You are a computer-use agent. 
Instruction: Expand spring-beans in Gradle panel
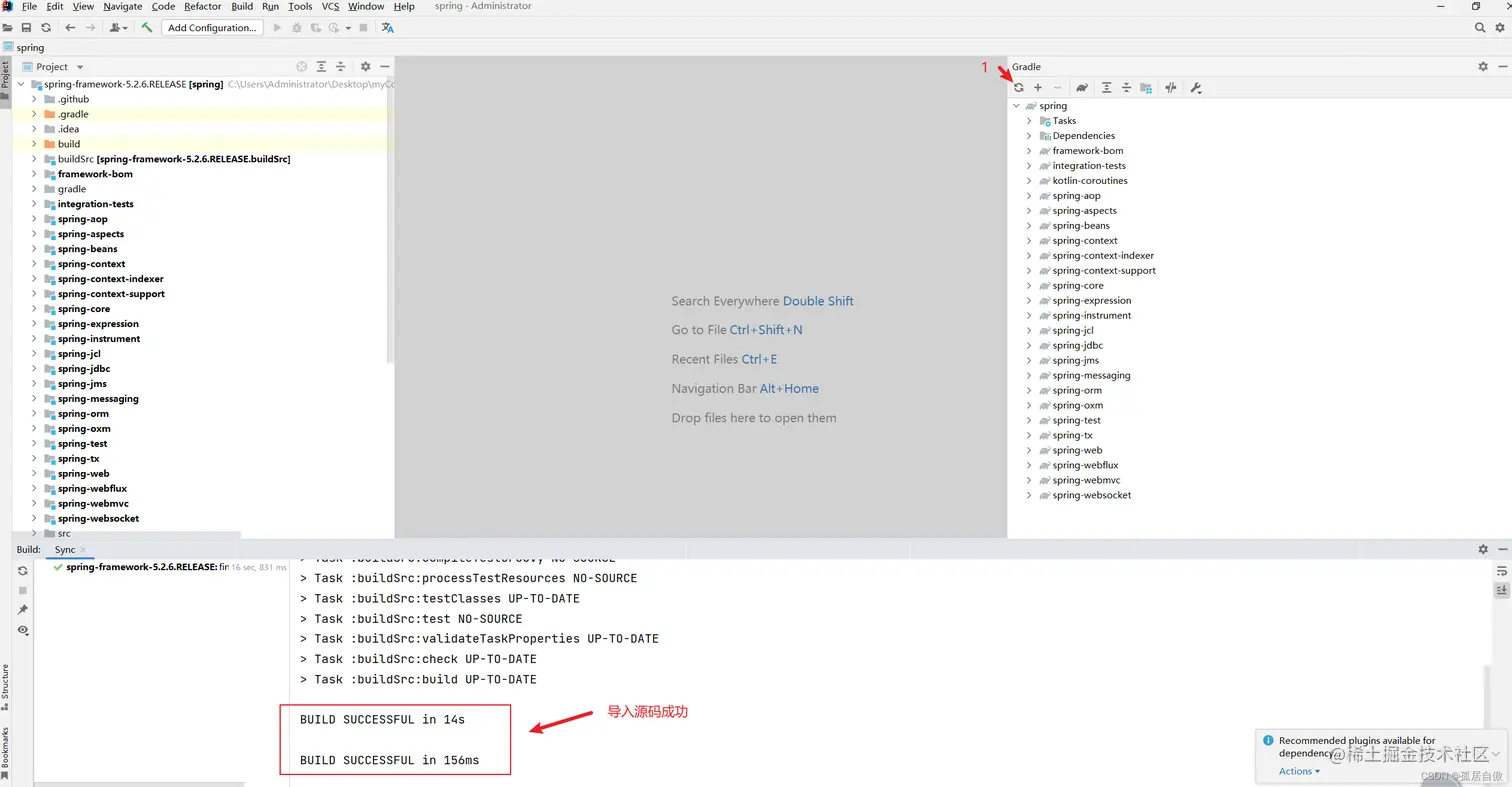click(x=1029, y=226)
